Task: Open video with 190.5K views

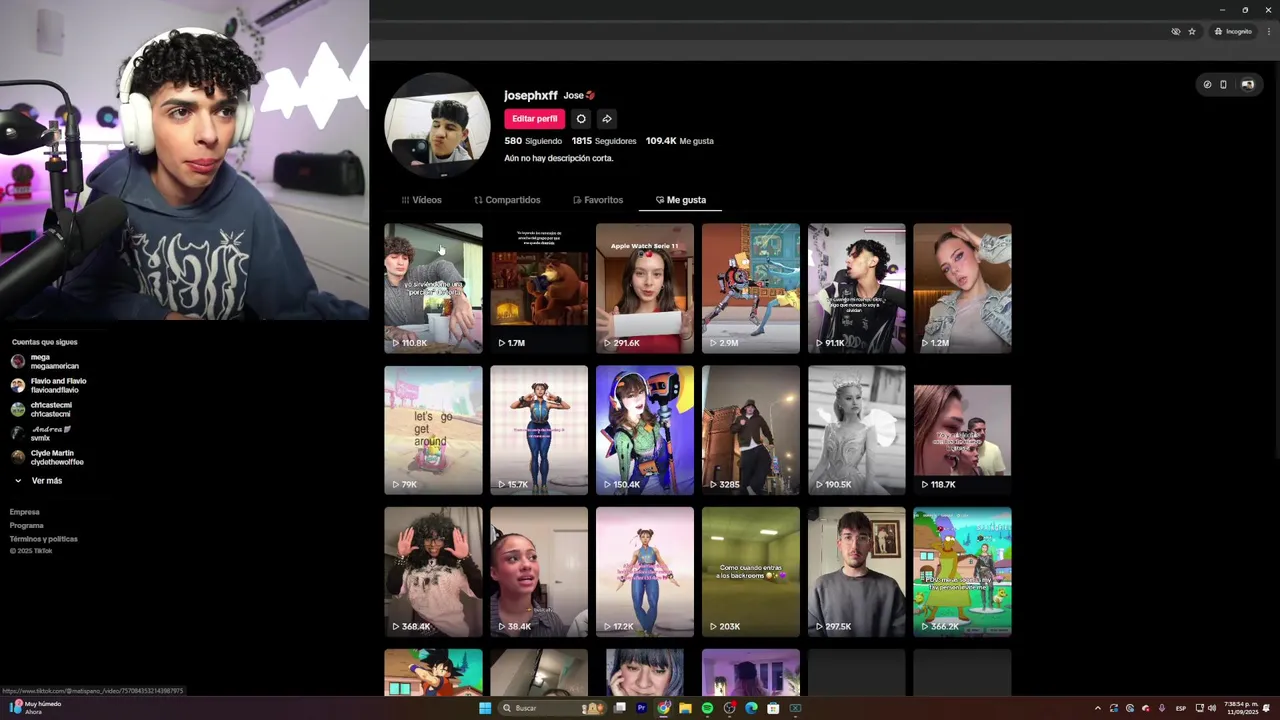Action: click(x=857, y=430)
